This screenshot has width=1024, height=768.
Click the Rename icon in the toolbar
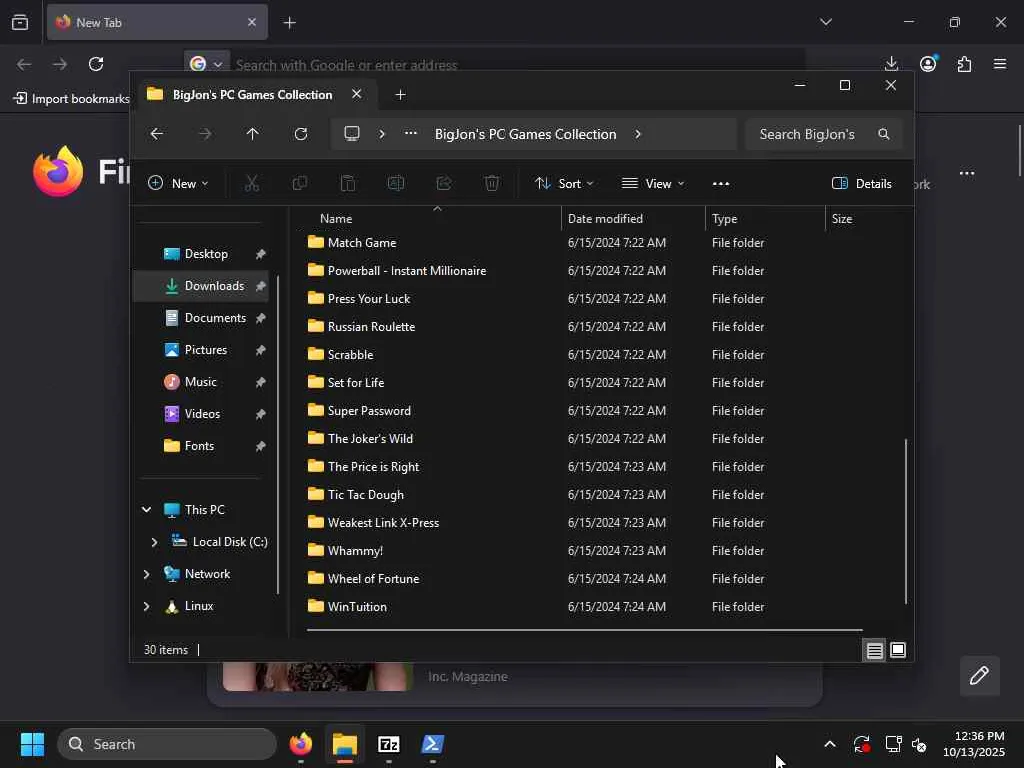(x=396, y=184)
